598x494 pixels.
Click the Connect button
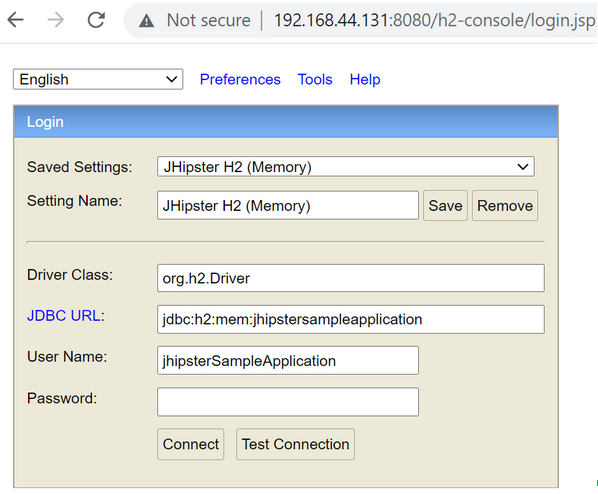tap(191, 444)
